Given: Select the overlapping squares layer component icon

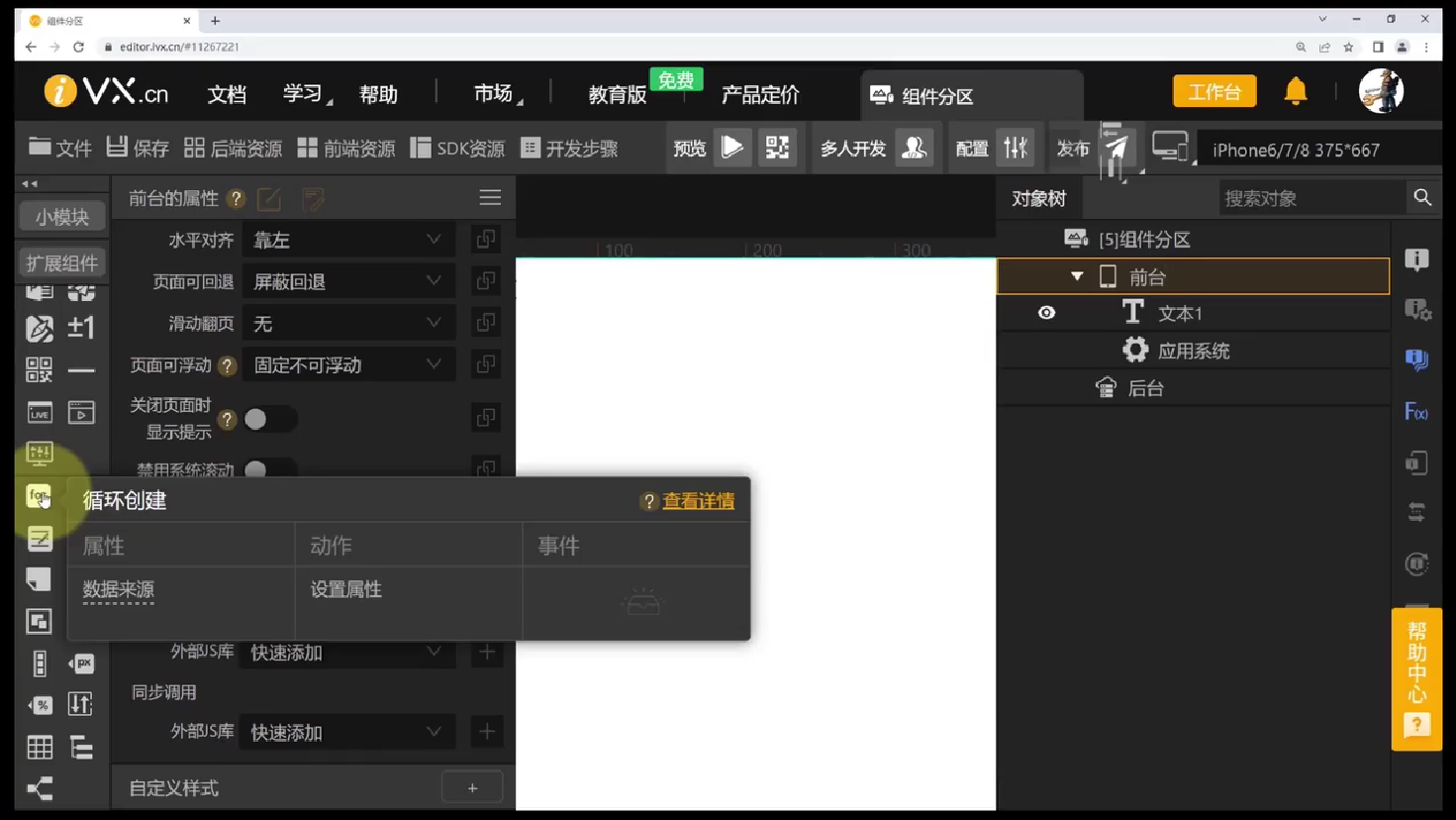Looking at the screenshot, I should click(x=39, y=621).
